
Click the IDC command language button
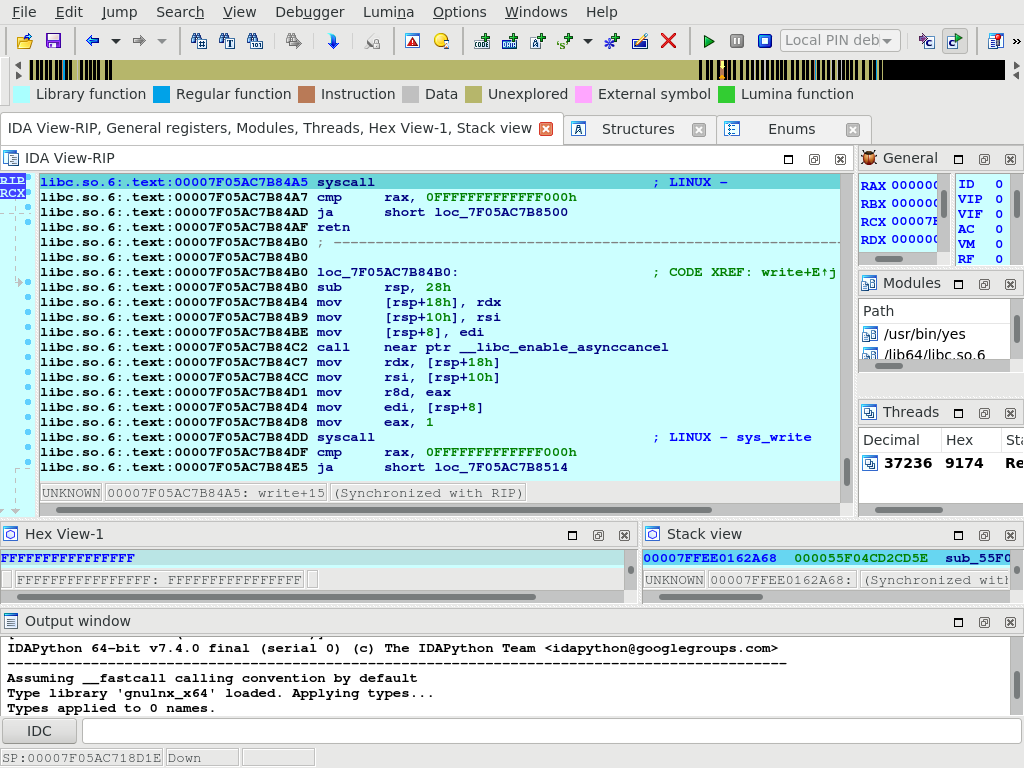coord(39,731)
